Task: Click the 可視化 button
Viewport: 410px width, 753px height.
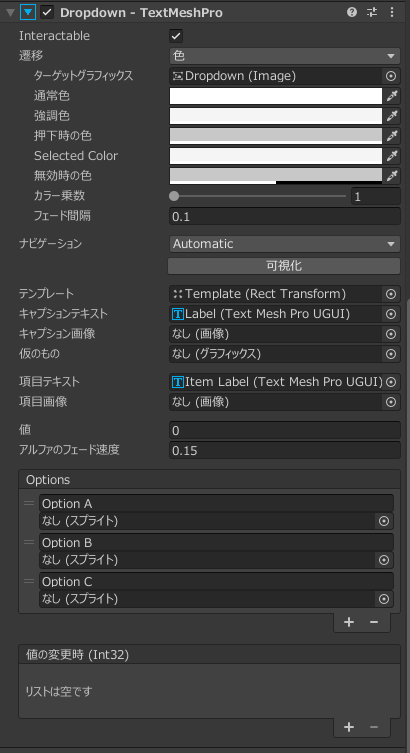Action: 284,266
